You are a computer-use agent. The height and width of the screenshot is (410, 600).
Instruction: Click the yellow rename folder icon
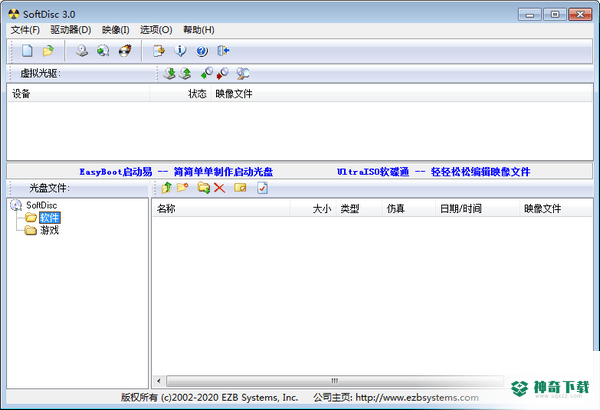[240, 188]
